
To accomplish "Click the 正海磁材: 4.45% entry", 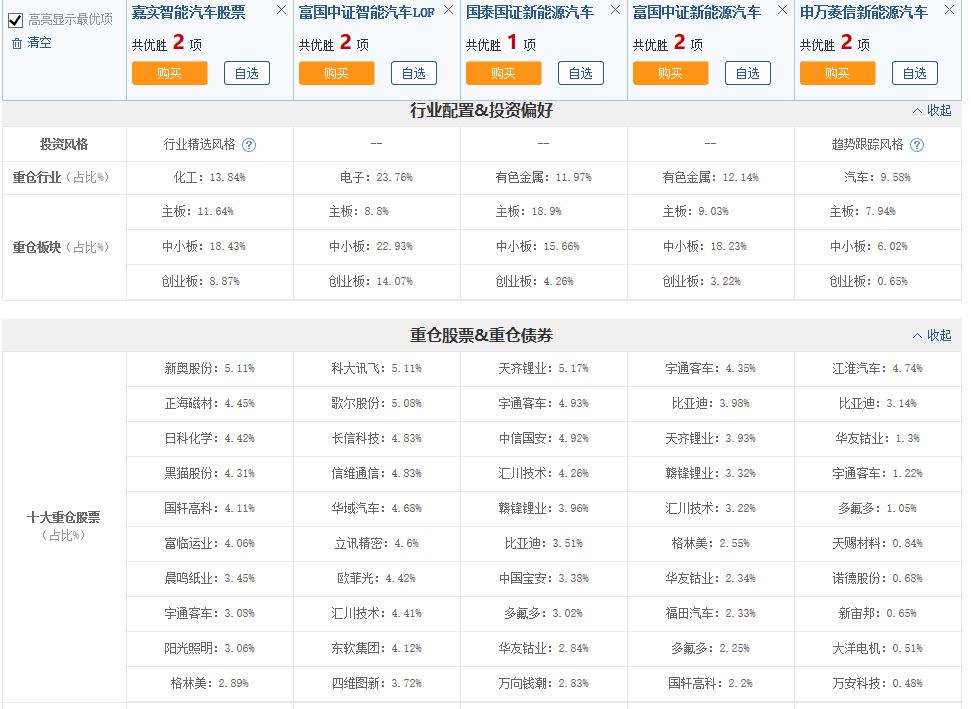I will [x=210, y=404].
